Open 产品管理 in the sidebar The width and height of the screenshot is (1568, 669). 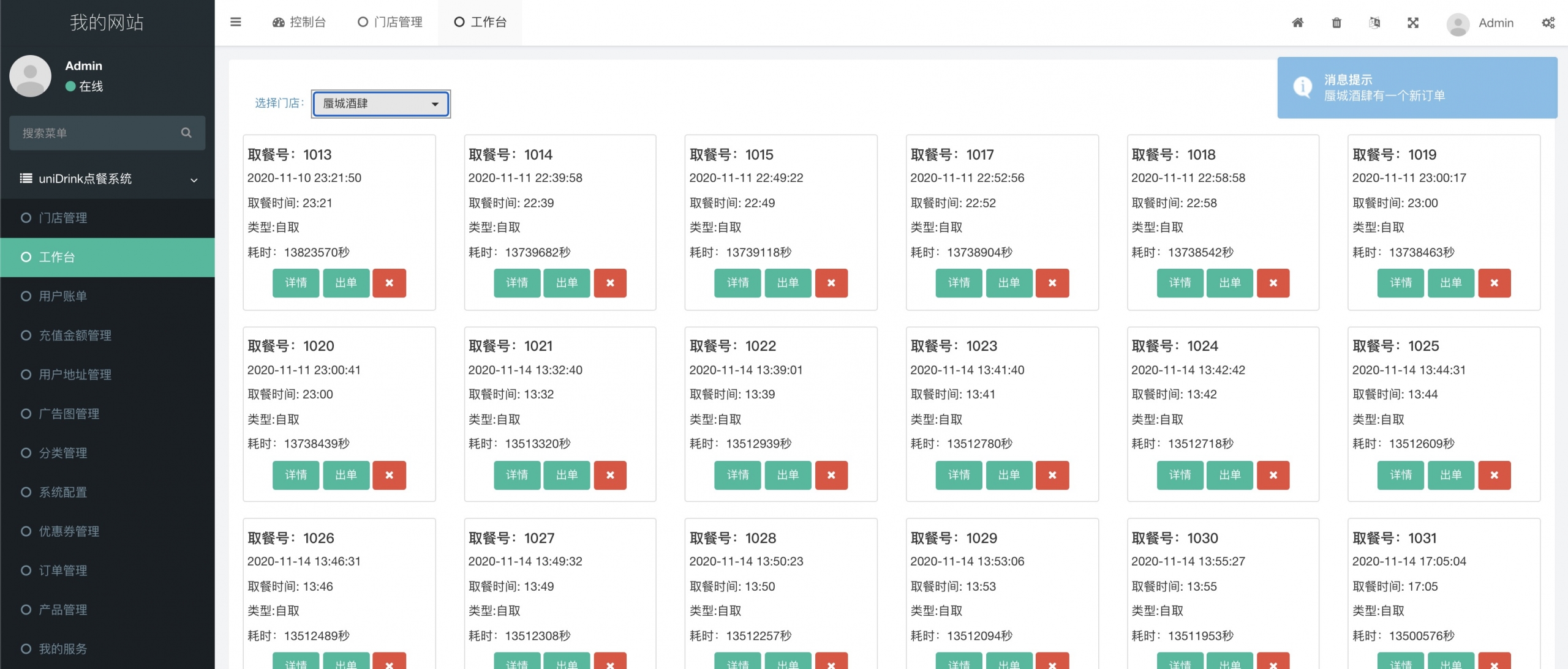pos(107,610)
